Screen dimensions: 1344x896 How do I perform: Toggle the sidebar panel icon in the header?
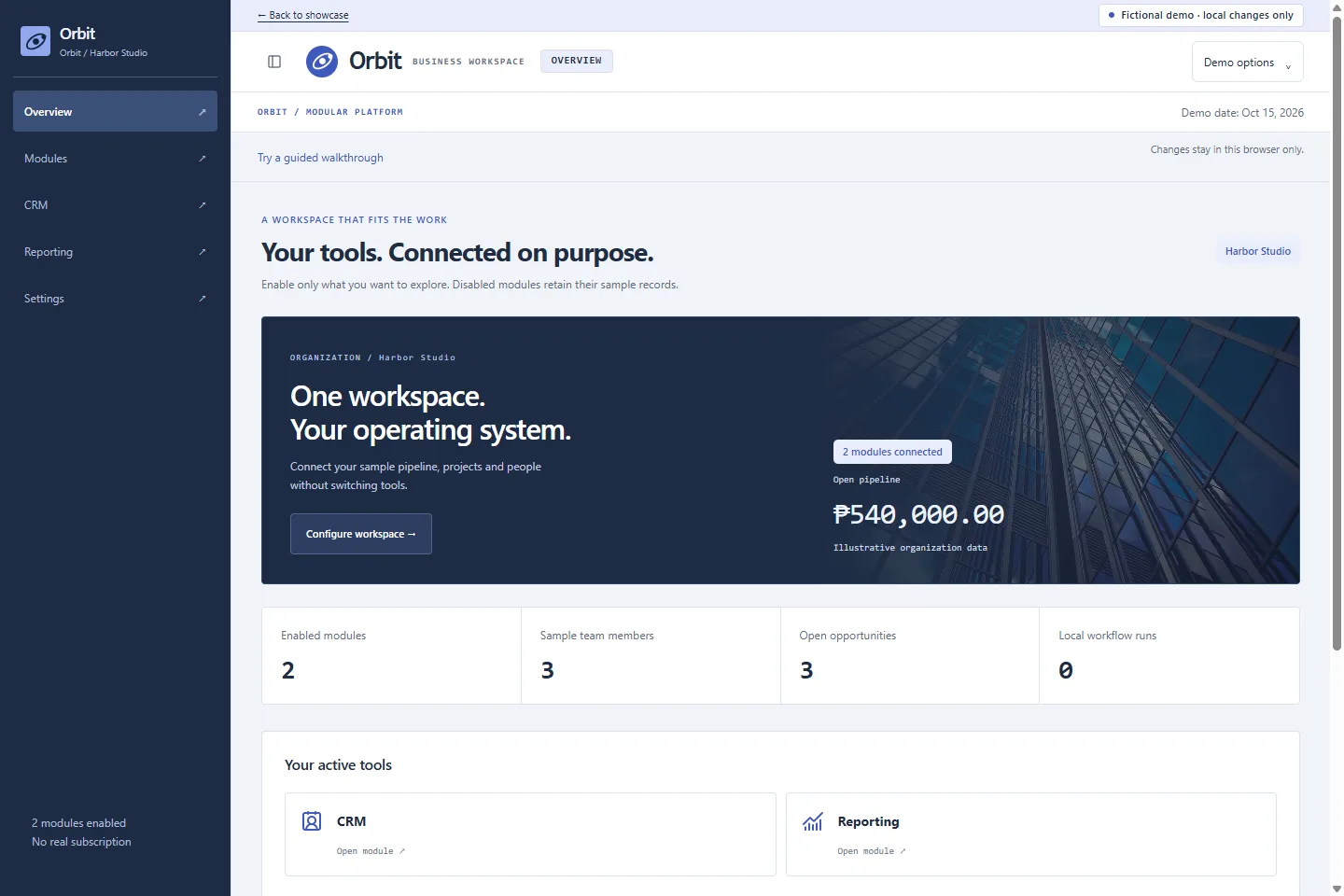274,62
